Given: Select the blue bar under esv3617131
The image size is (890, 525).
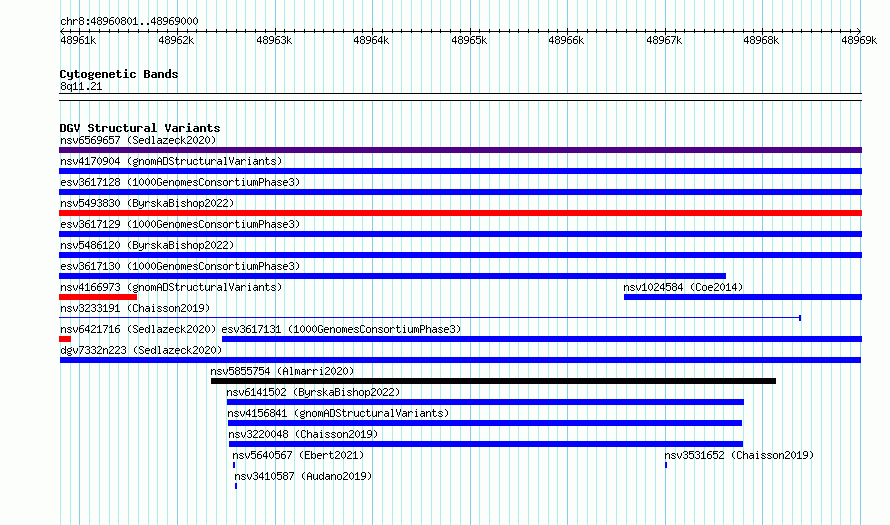Looking at the screenshot, I should point(542,339).
